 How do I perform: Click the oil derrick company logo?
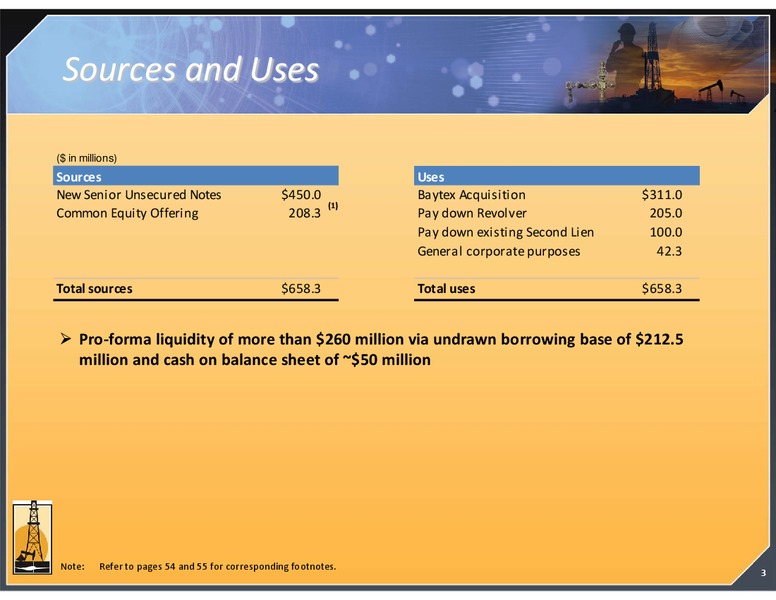[x=32, y=537]
